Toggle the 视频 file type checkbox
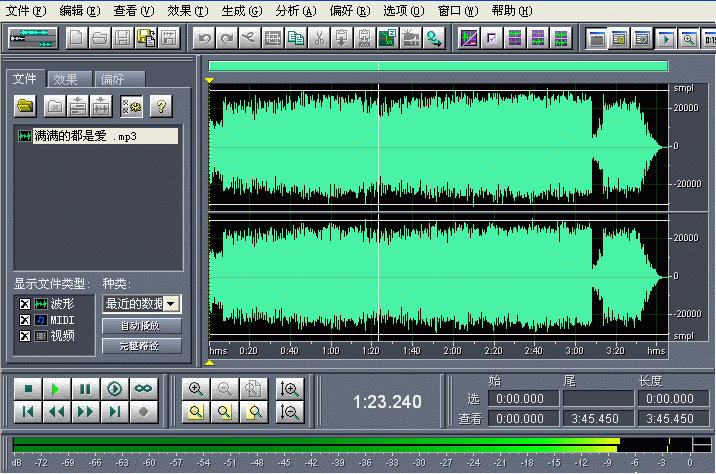This screenshot has width=716, height=474. tap(24, 336)
